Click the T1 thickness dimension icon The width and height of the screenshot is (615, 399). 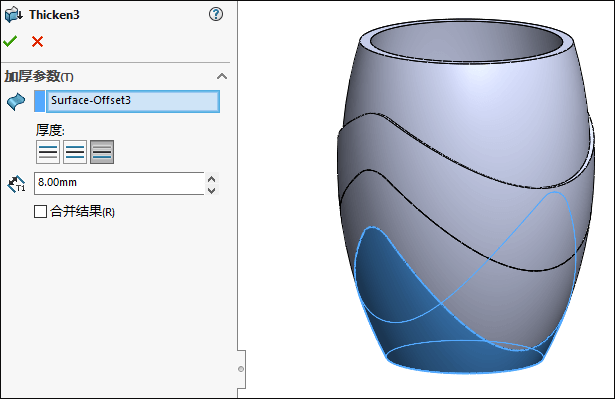pos(16,184)
